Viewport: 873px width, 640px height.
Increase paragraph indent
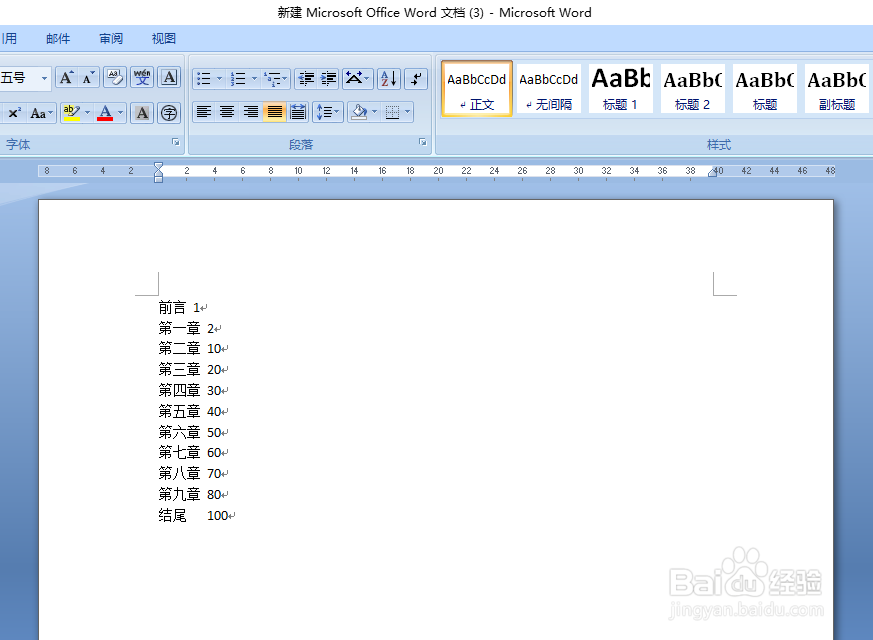[328, 78]
